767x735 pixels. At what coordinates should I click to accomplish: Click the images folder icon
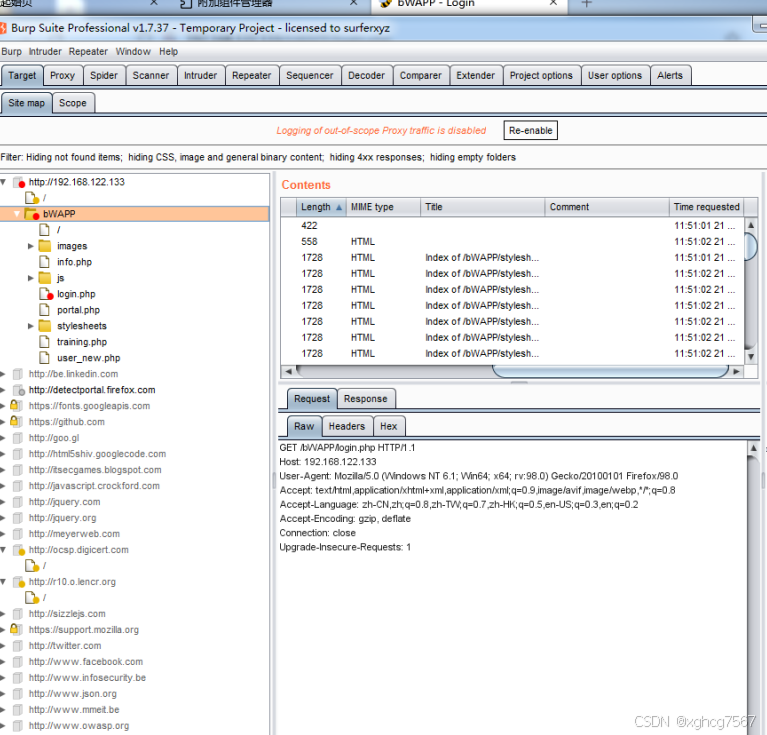45,245
